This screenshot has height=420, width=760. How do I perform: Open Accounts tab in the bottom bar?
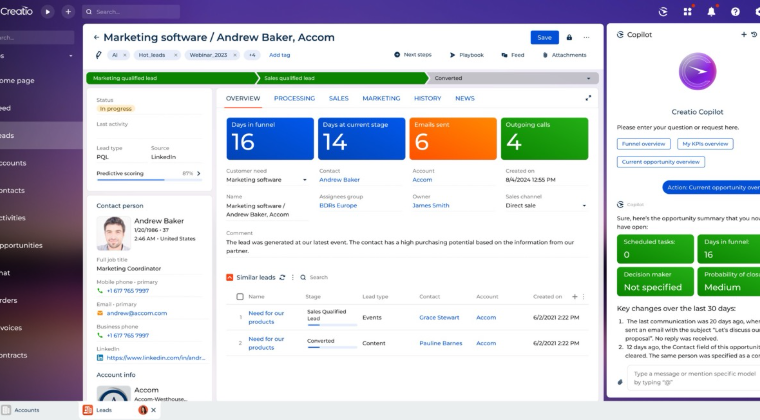pyautogui.click(x=20, y=410)
